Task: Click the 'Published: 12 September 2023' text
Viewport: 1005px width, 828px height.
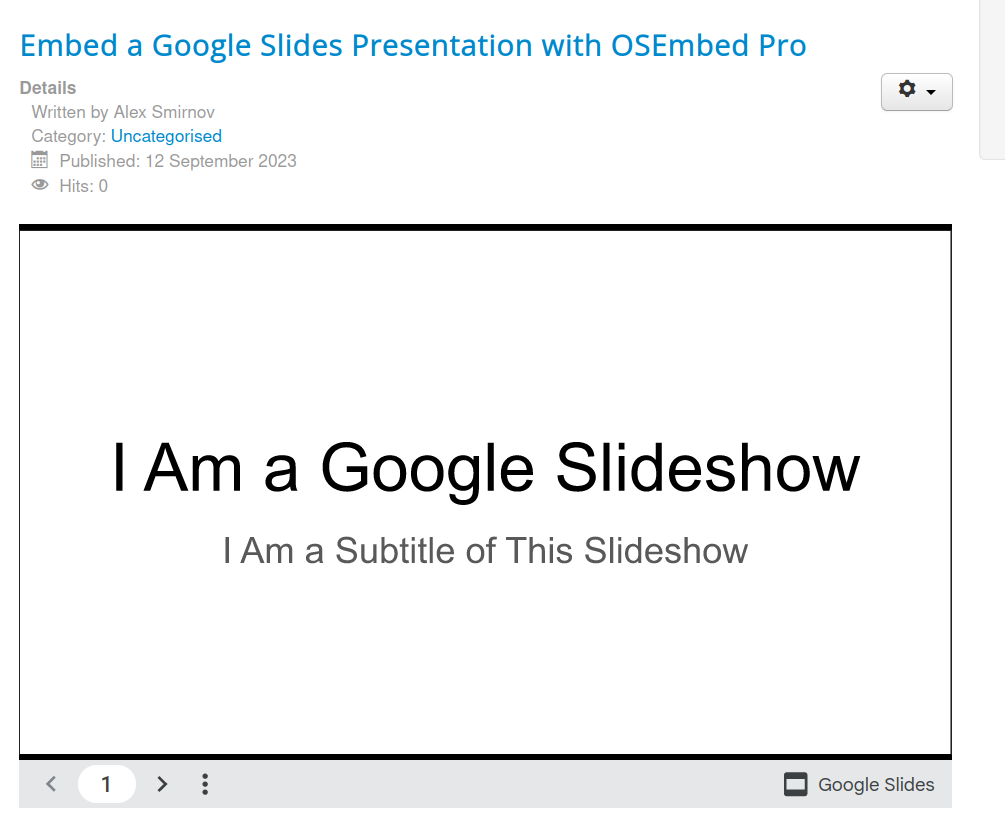Action: click(178, 161)
